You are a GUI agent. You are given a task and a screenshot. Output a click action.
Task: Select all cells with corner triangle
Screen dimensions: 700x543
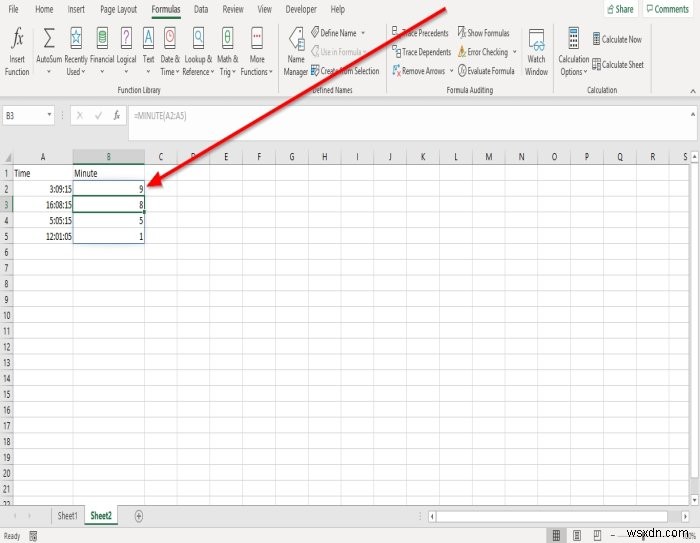[x=7, y=157]
